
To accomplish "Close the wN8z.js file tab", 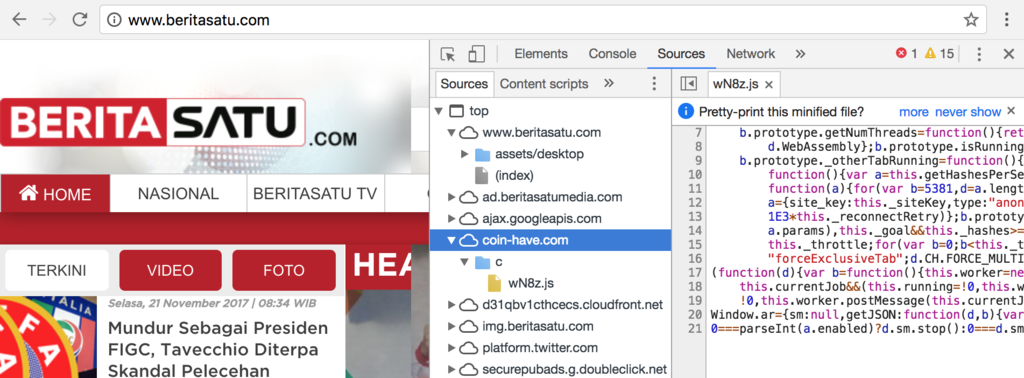I will click(x=769, y=84).
